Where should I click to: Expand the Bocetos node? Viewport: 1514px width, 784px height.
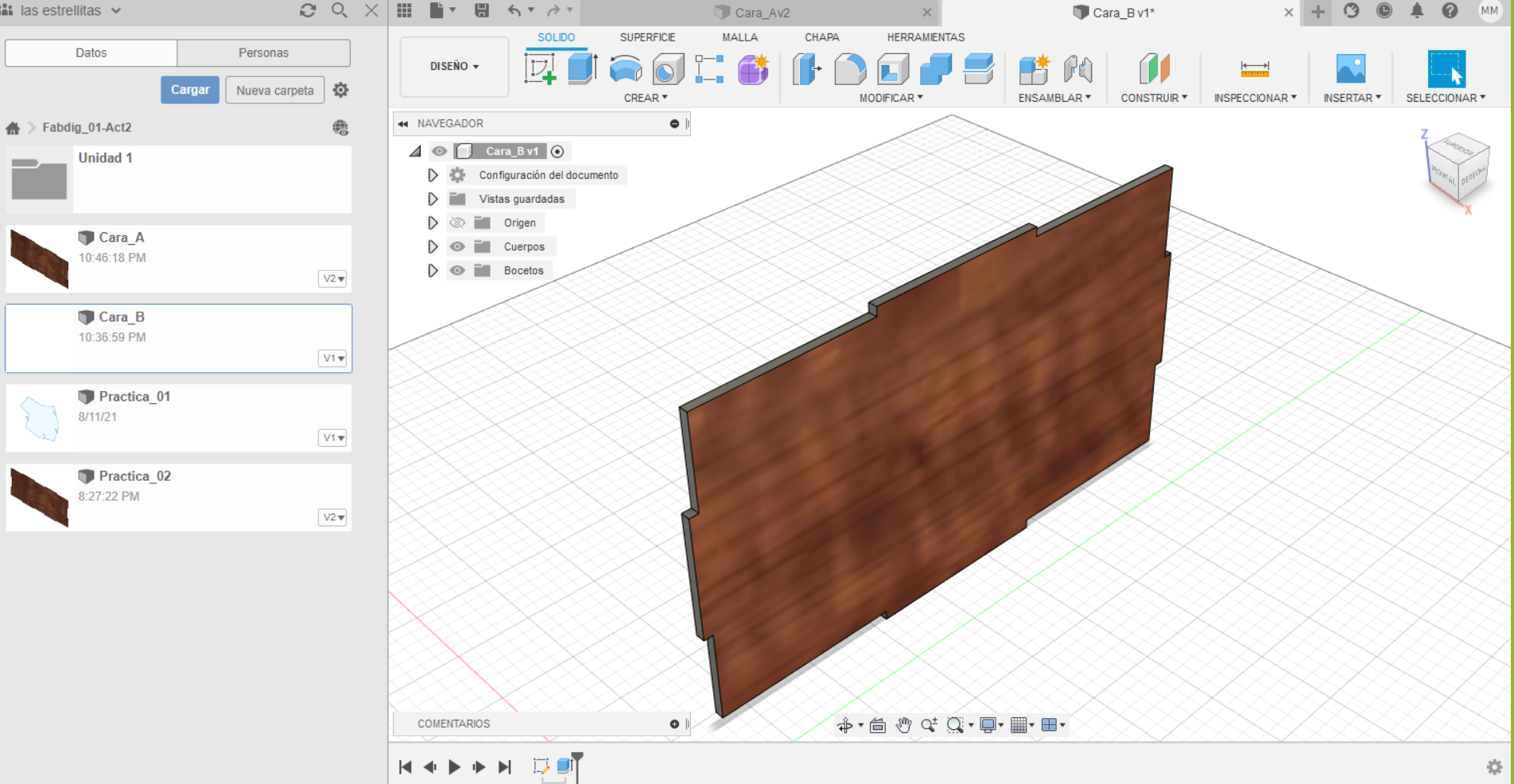click(433, 270)
